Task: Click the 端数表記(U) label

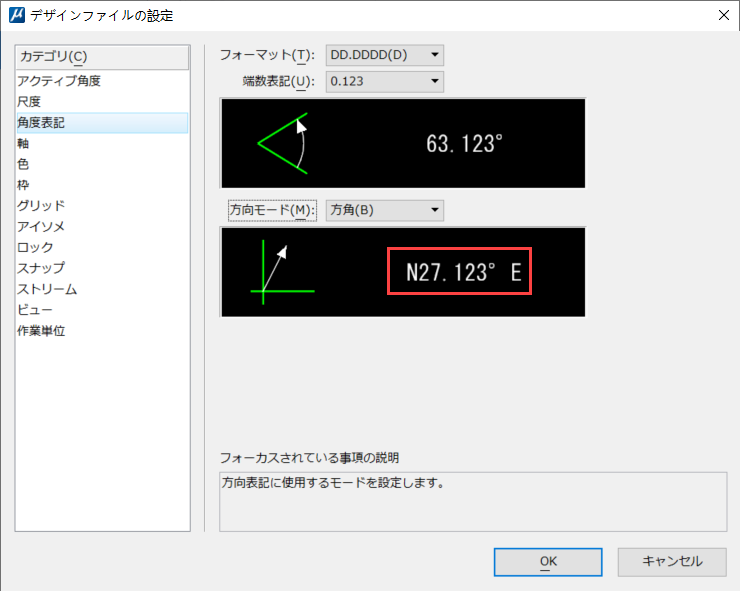Action: (x=278, y=82)
